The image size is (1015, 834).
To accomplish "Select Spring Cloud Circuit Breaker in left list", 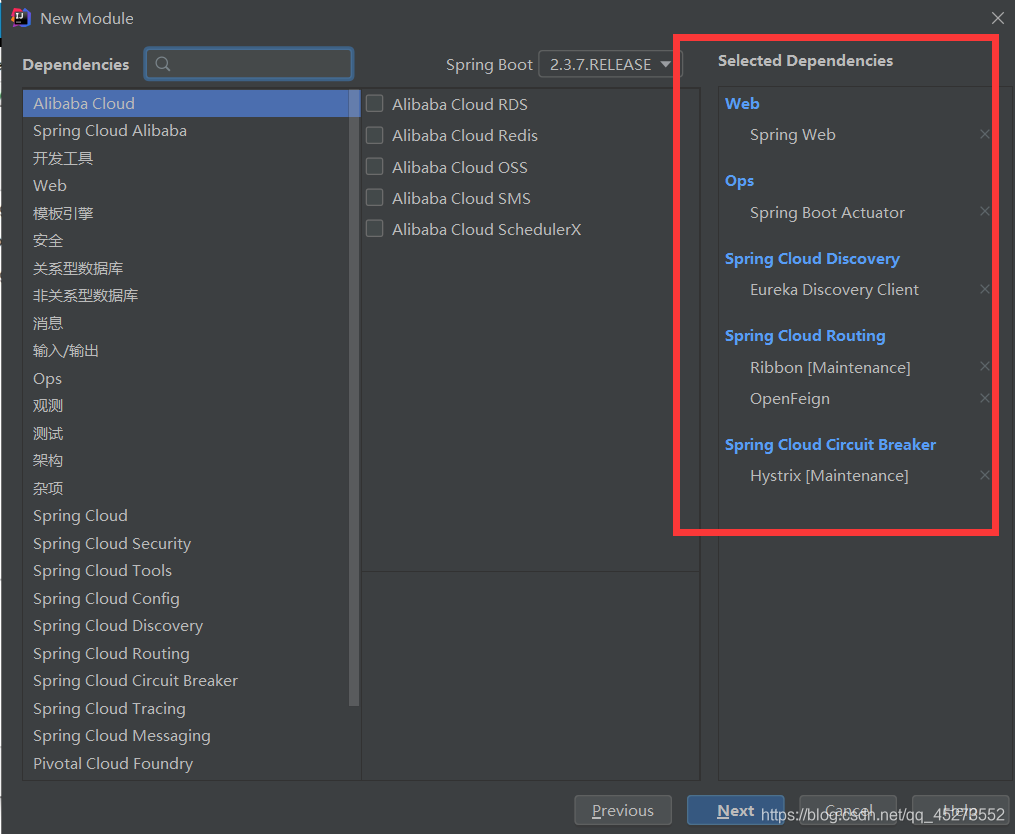I will coord(186,681).
